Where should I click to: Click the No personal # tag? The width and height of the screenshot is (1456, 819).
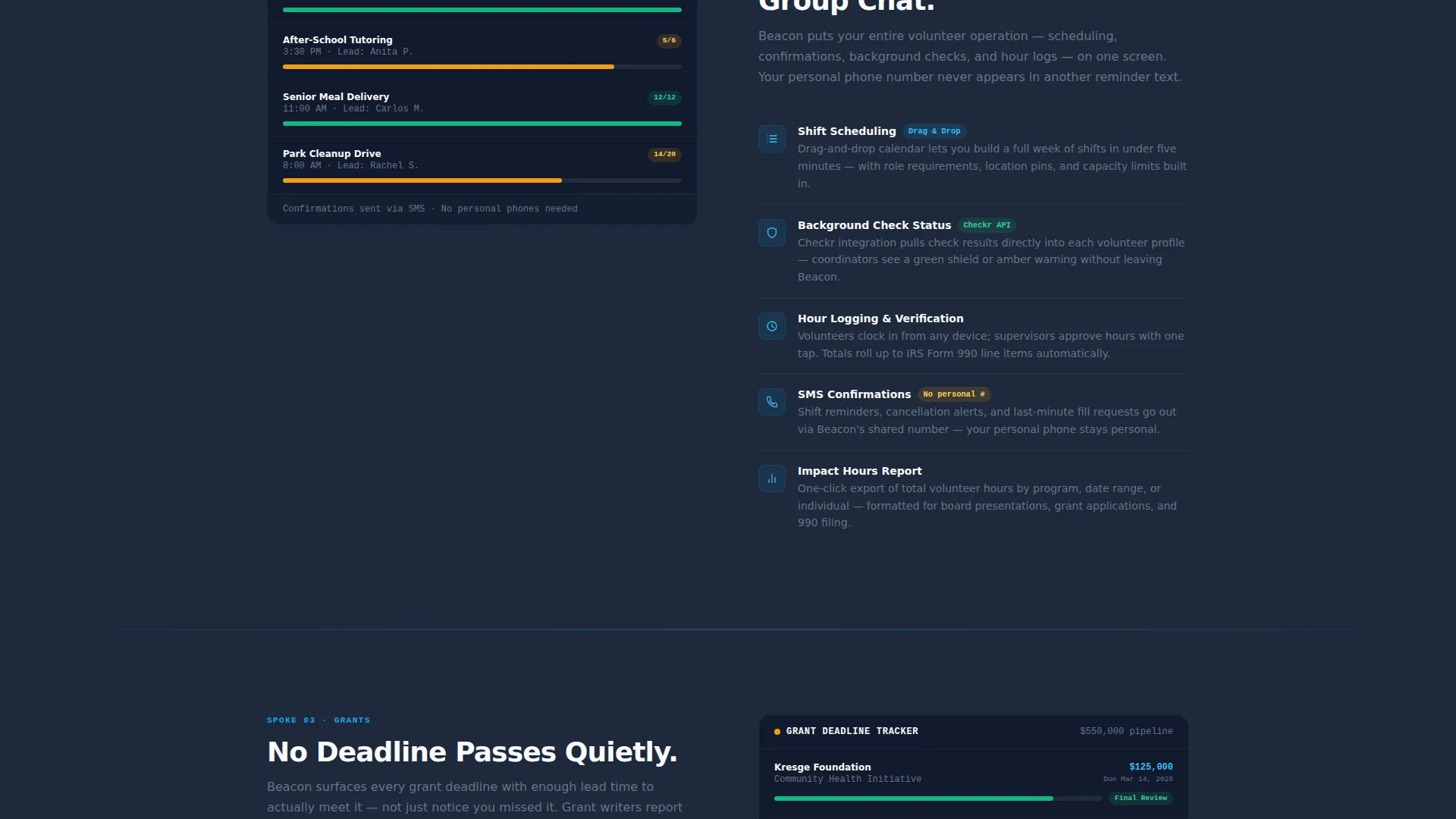coord(954,394)
